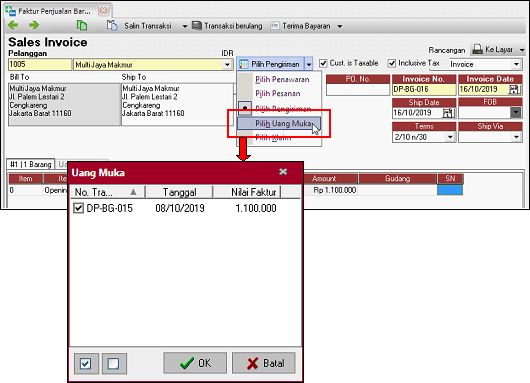Toggle the Inclusive Tax checkbox
The height and width of the screenshot is (383, 530).
point(392,63)
